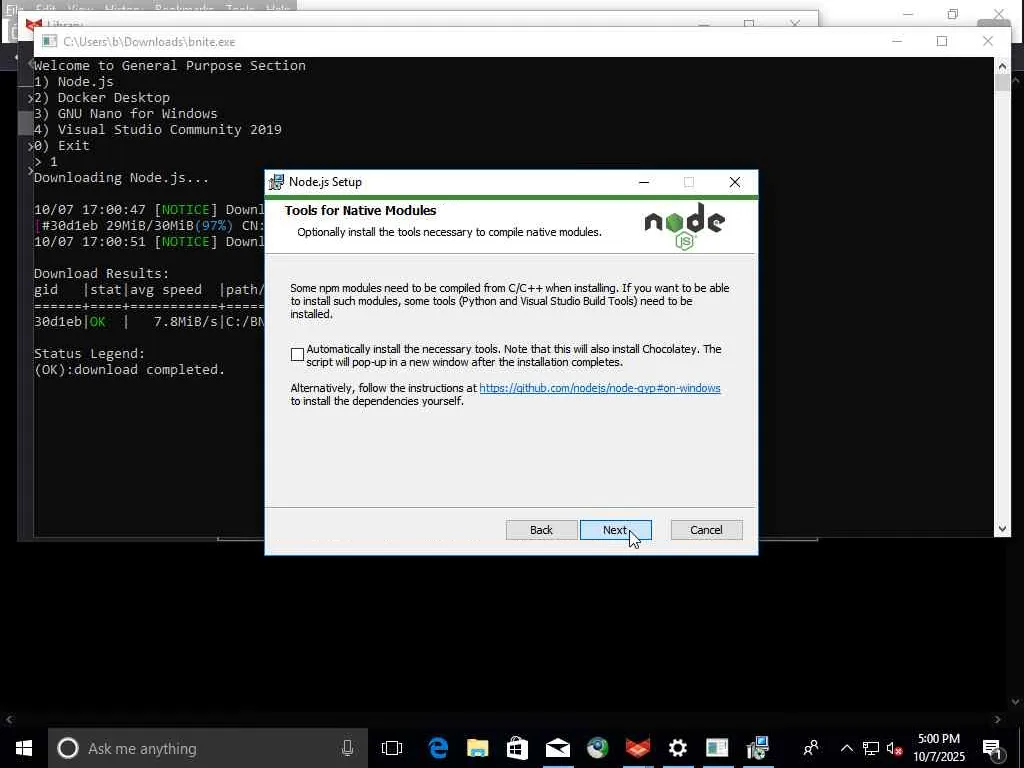Click "4) Visual Studio Community 2019" console line
The width and height of the screenshot is (1024, 768).
(158, 129)
